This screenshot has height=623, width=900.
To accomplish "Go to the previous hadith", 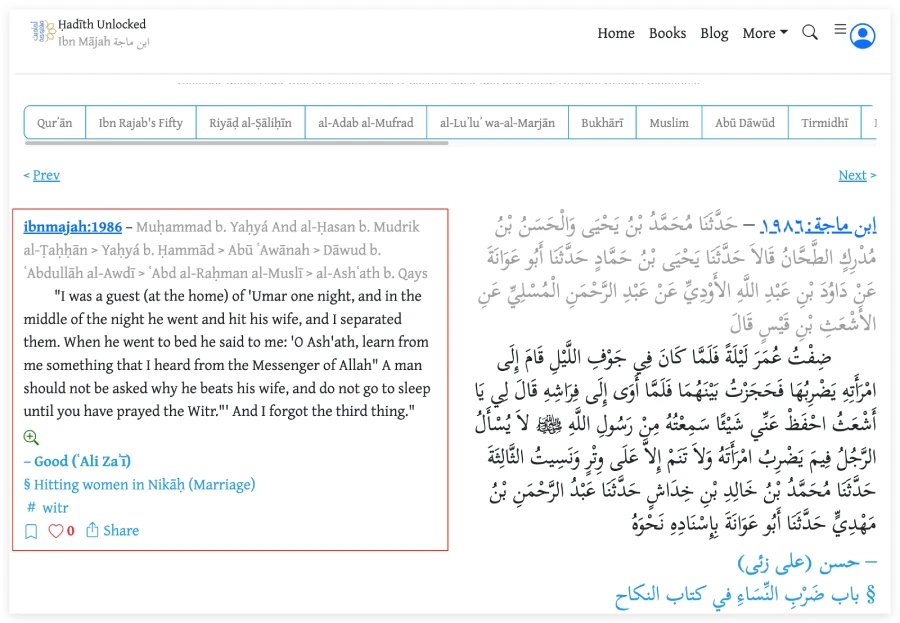I will pyautogui.click(x=46, y=175).
